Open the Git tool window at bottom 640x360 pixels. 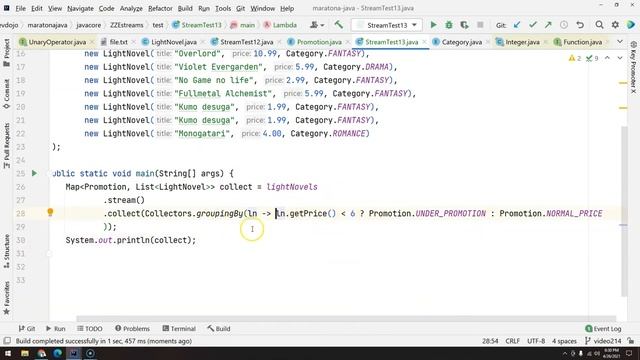pos(27,329)
